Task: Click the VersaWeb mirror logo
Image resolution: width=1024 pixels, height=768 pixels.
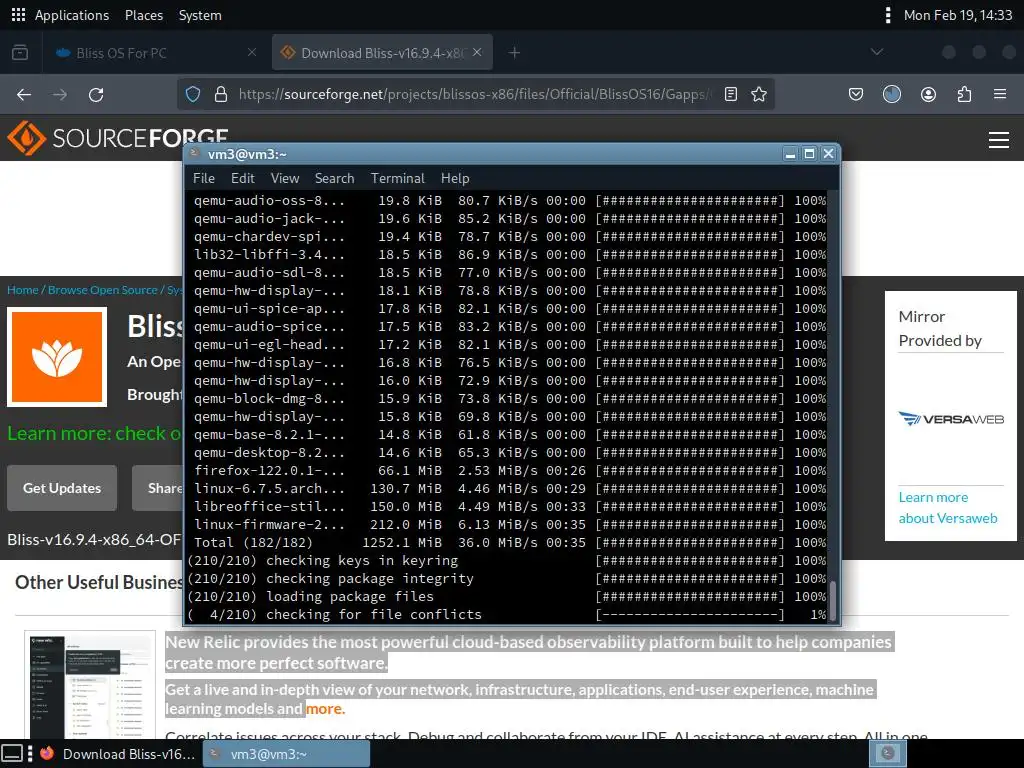Action: 951,419
